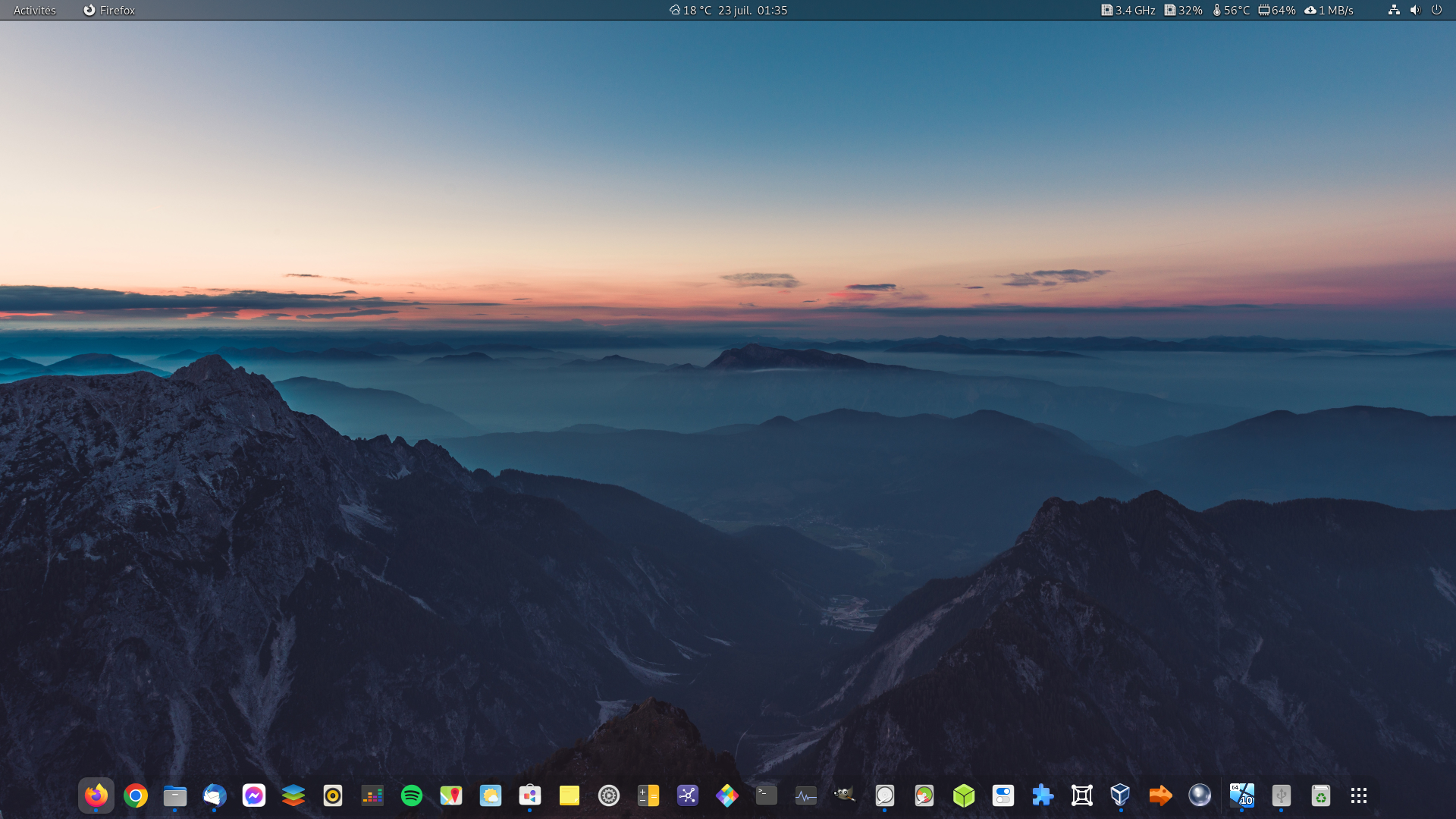Open Messenger app in dock
Screen dimensions: 1456x819
254,795
